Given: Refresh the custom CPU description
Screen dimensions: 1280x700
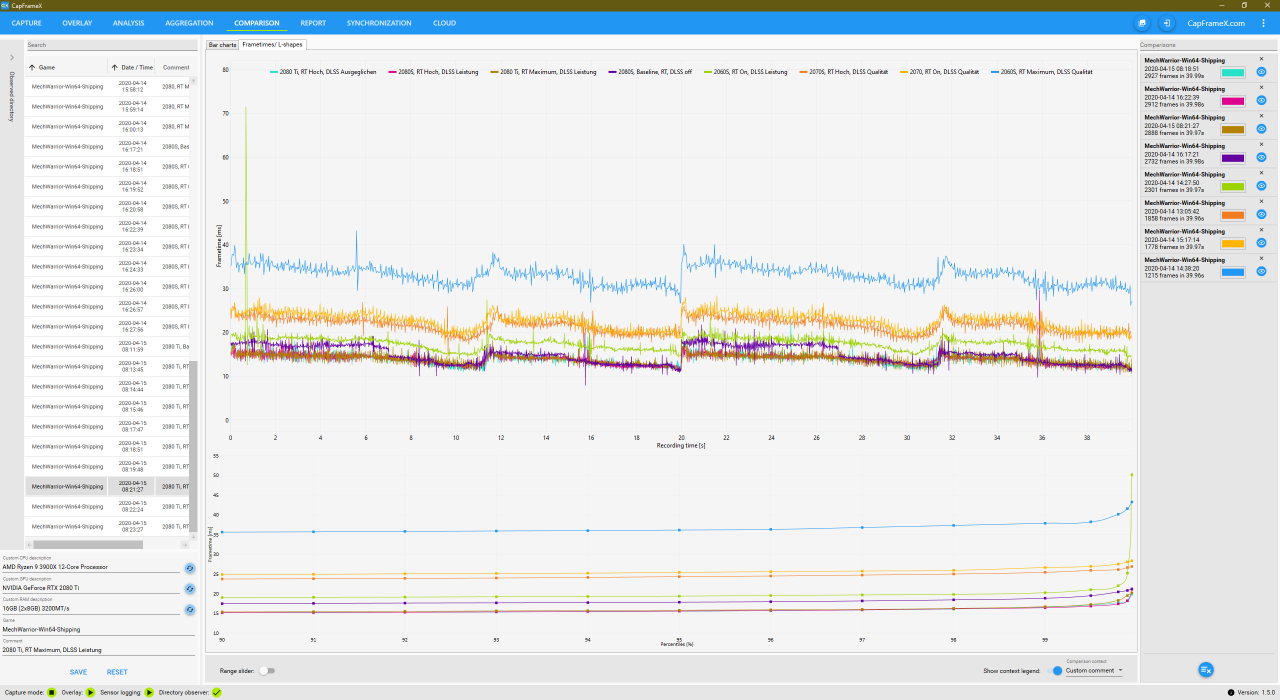Looking at the screenshot, I should click(189, 568).
